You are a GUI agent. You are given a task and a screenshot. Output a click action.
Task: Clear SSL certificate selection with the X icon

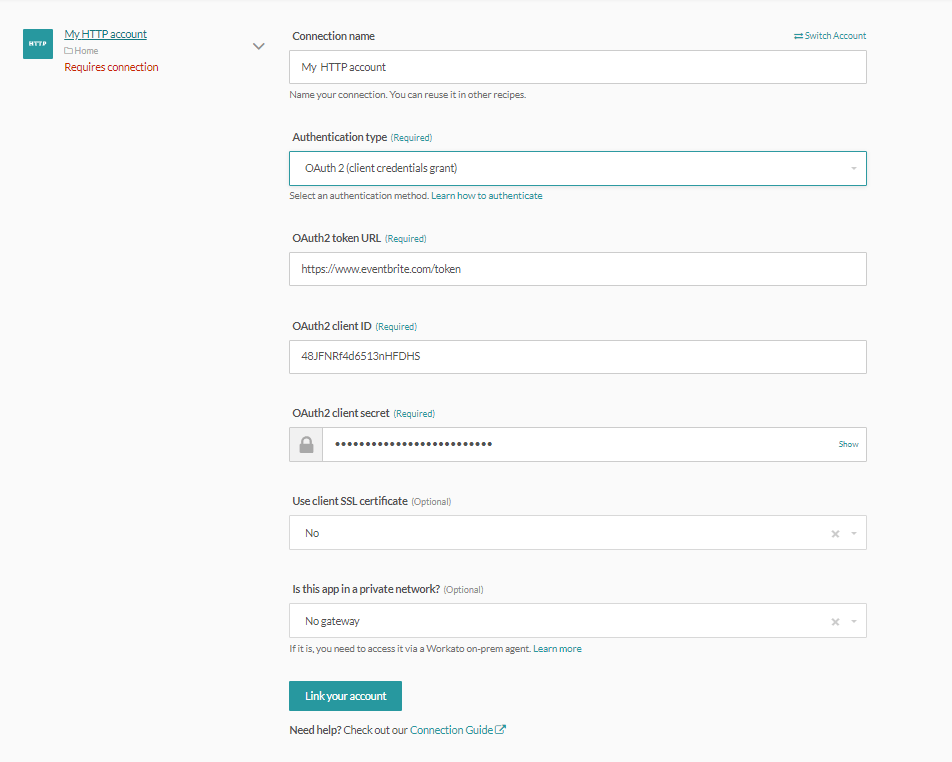click(834, 533)
